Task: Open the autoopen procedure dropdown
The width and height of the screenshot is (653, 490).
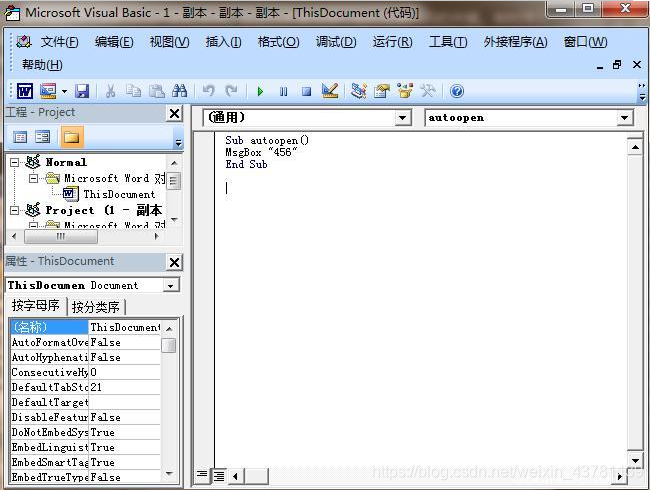Action: click(624, 118)
